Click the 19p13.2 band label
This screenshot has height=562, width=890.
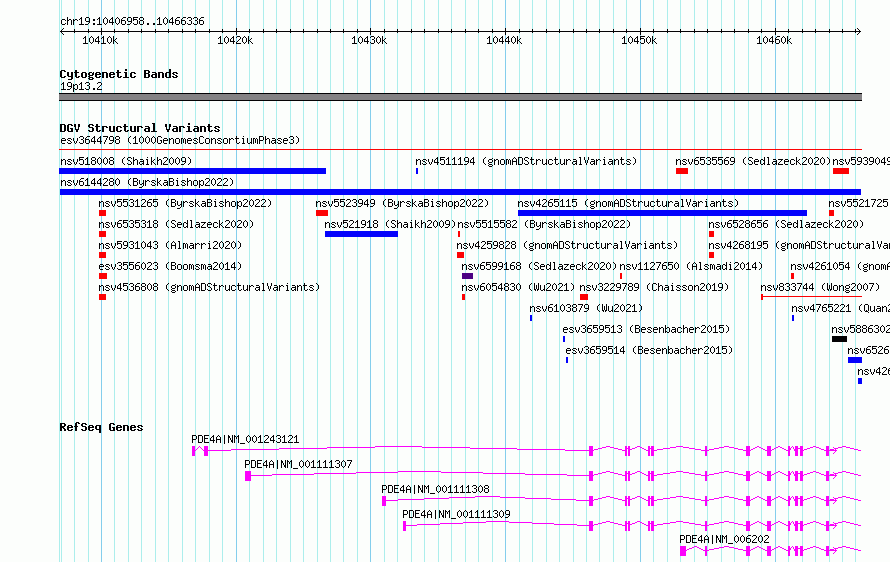click(x=81, y=86)
